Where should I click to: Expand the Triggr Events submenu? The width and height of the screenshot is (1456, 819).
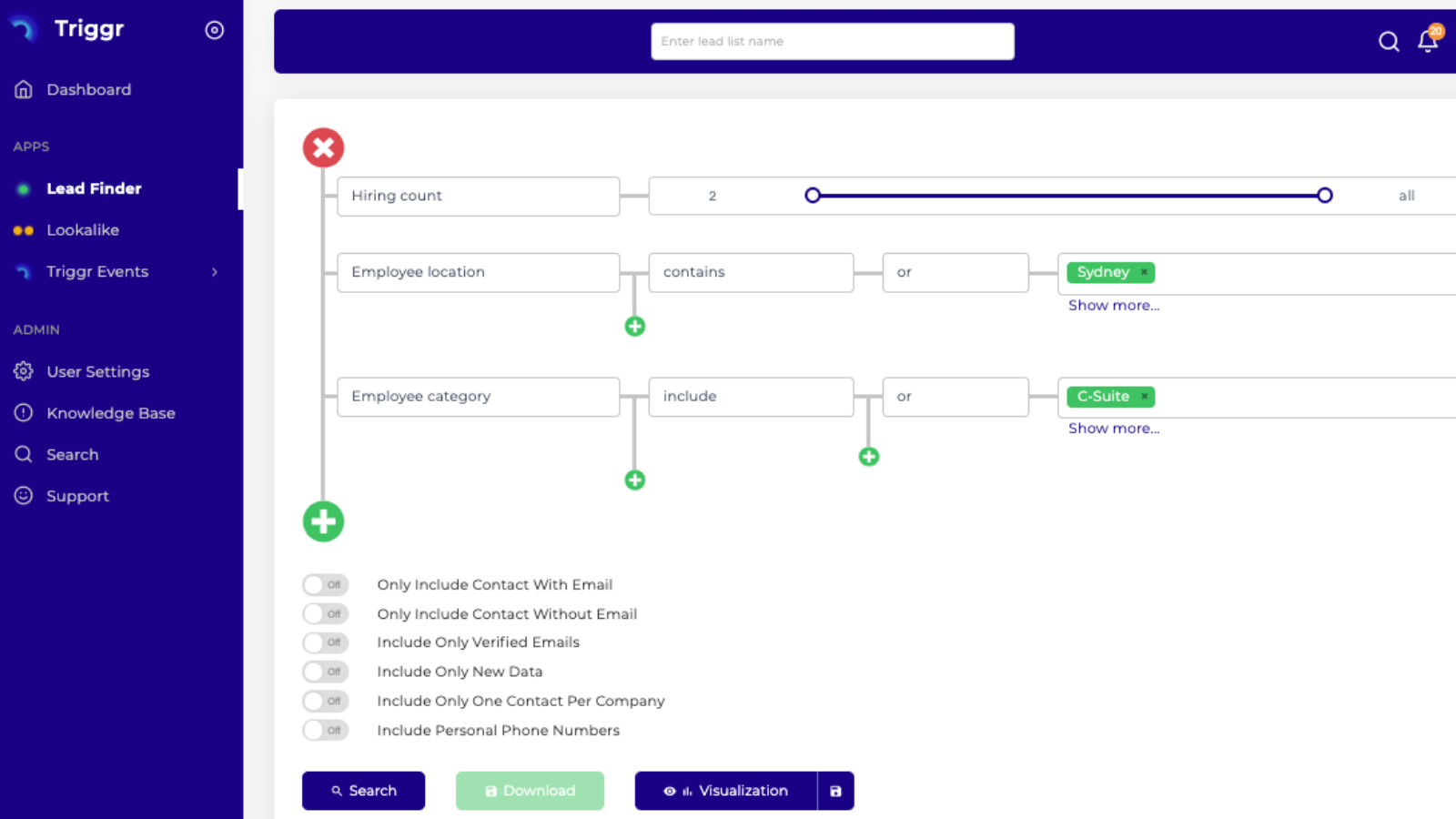215,272
